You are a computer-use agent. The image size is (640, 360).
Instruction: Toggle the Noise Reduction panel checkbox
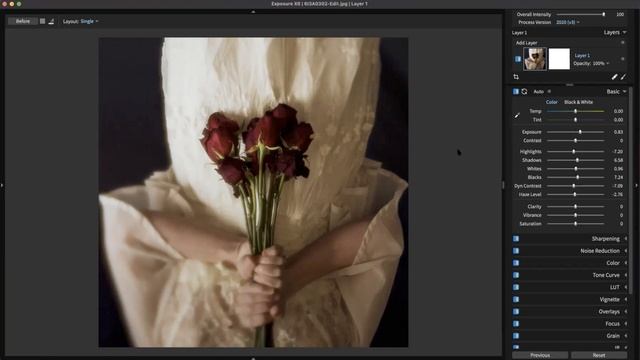pos(516,251)
